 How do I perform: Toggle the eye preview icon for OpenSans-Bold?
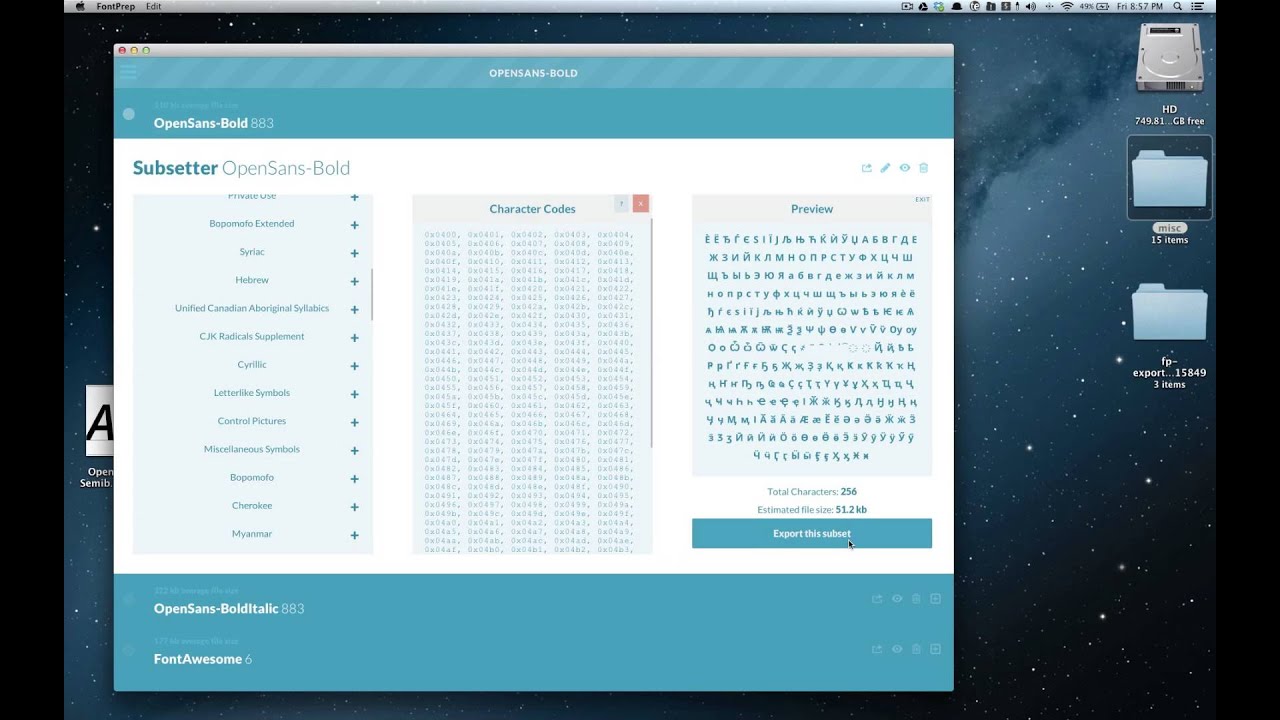pyautogui.click(x=904, y=168)
